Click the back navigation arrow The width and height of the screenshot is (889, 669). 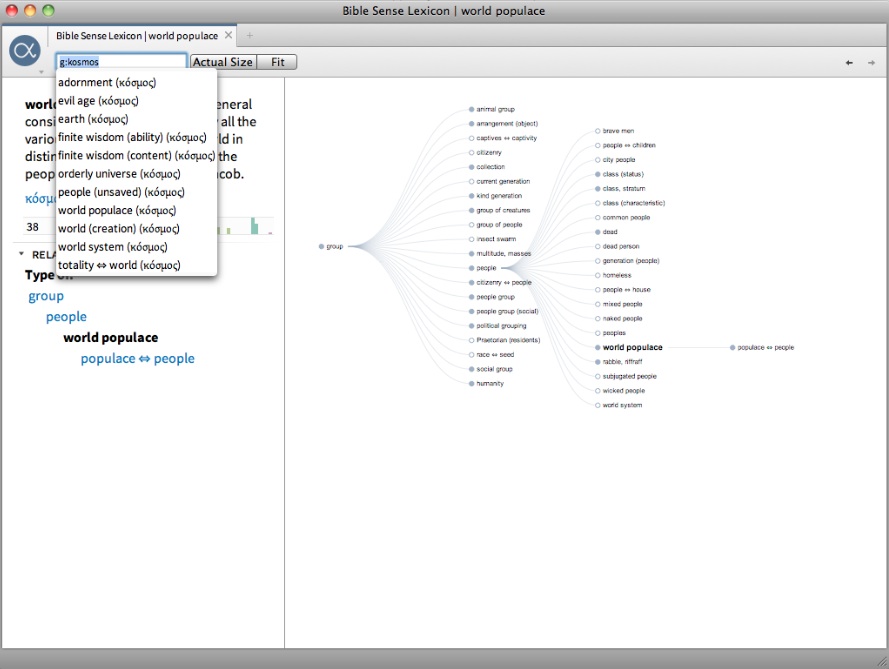849,63
